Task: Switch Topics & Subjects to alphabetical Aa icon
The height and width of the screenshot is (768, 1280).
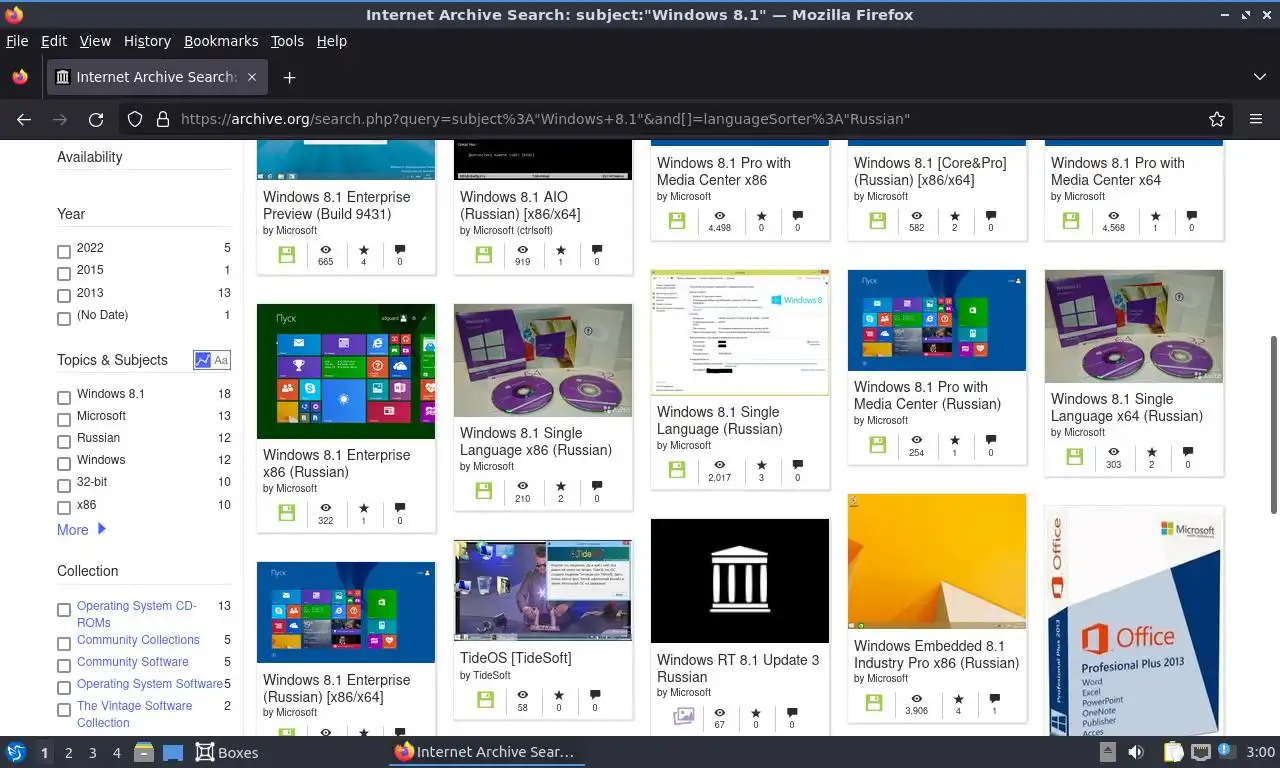Action: coord(221,360)
